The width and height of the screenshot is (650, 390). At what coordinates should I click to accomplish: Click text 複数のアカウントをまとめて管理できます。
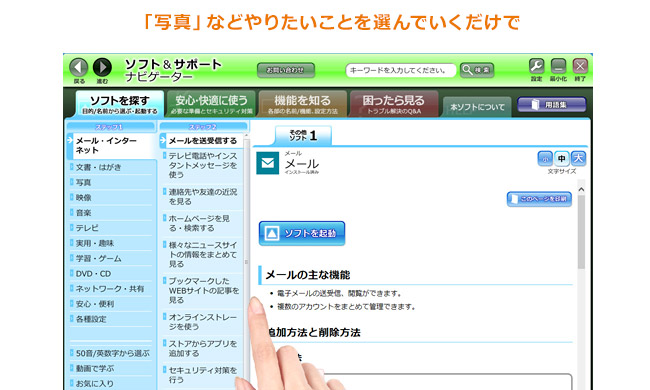tap(346, 307)
